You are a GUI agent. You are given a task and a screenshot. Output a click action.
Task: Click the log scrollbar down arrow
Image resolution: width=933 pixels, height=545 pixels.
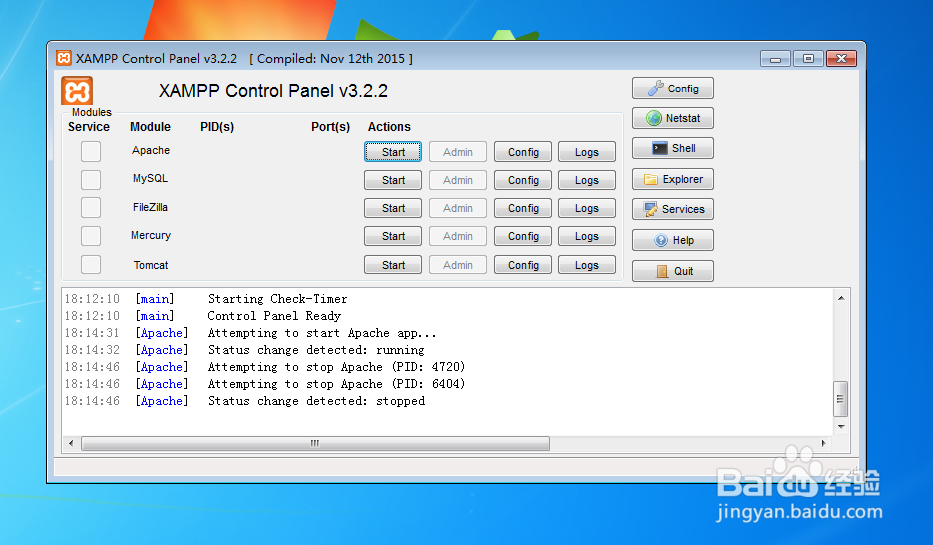(841, 427)
